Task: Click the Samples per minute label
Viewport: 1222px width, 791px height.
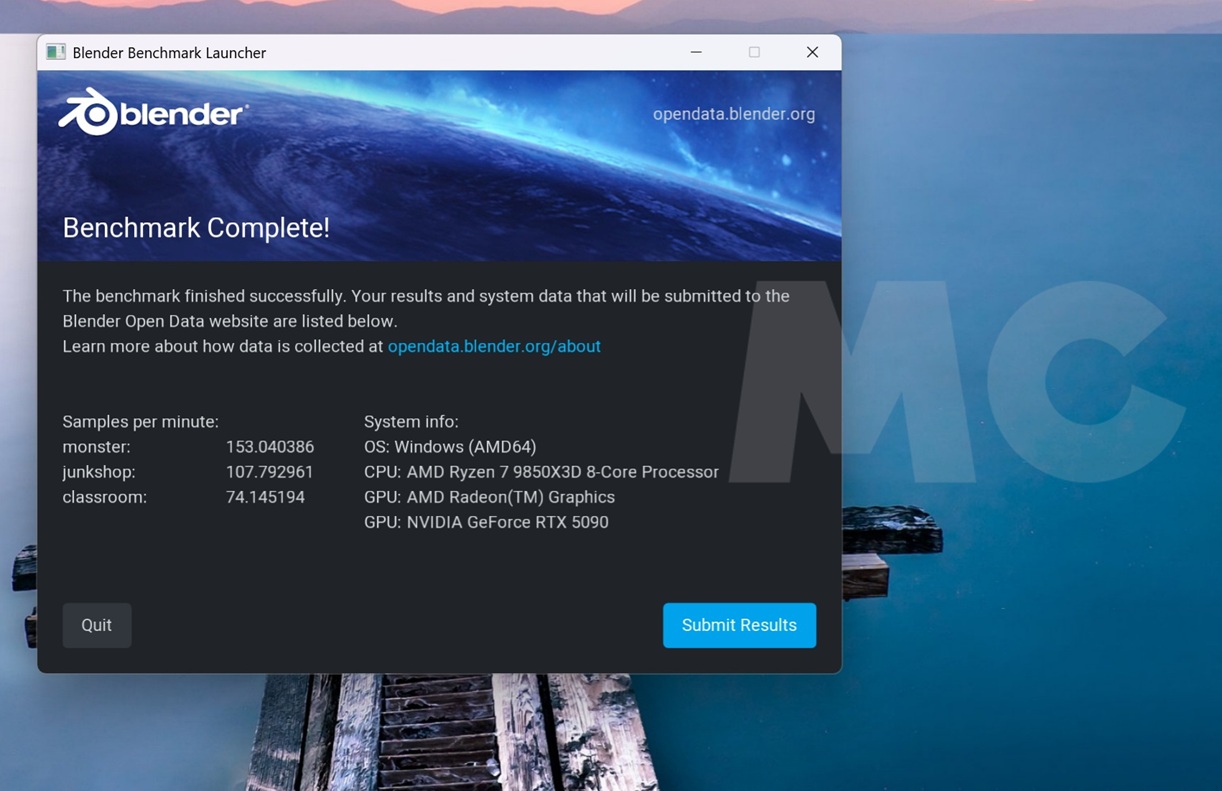Action: [x=140, y=422]
